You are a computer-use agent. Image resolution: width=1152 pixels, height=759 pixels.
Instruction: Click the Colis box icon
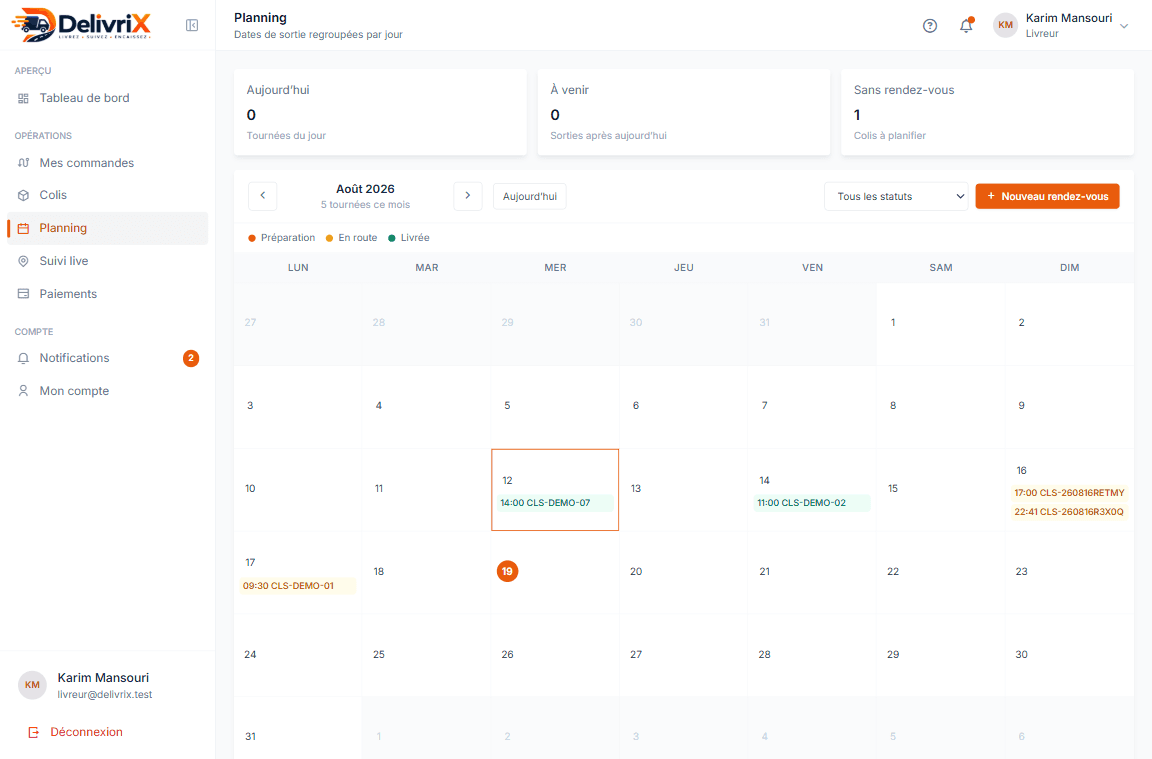(x=24, y=195)
